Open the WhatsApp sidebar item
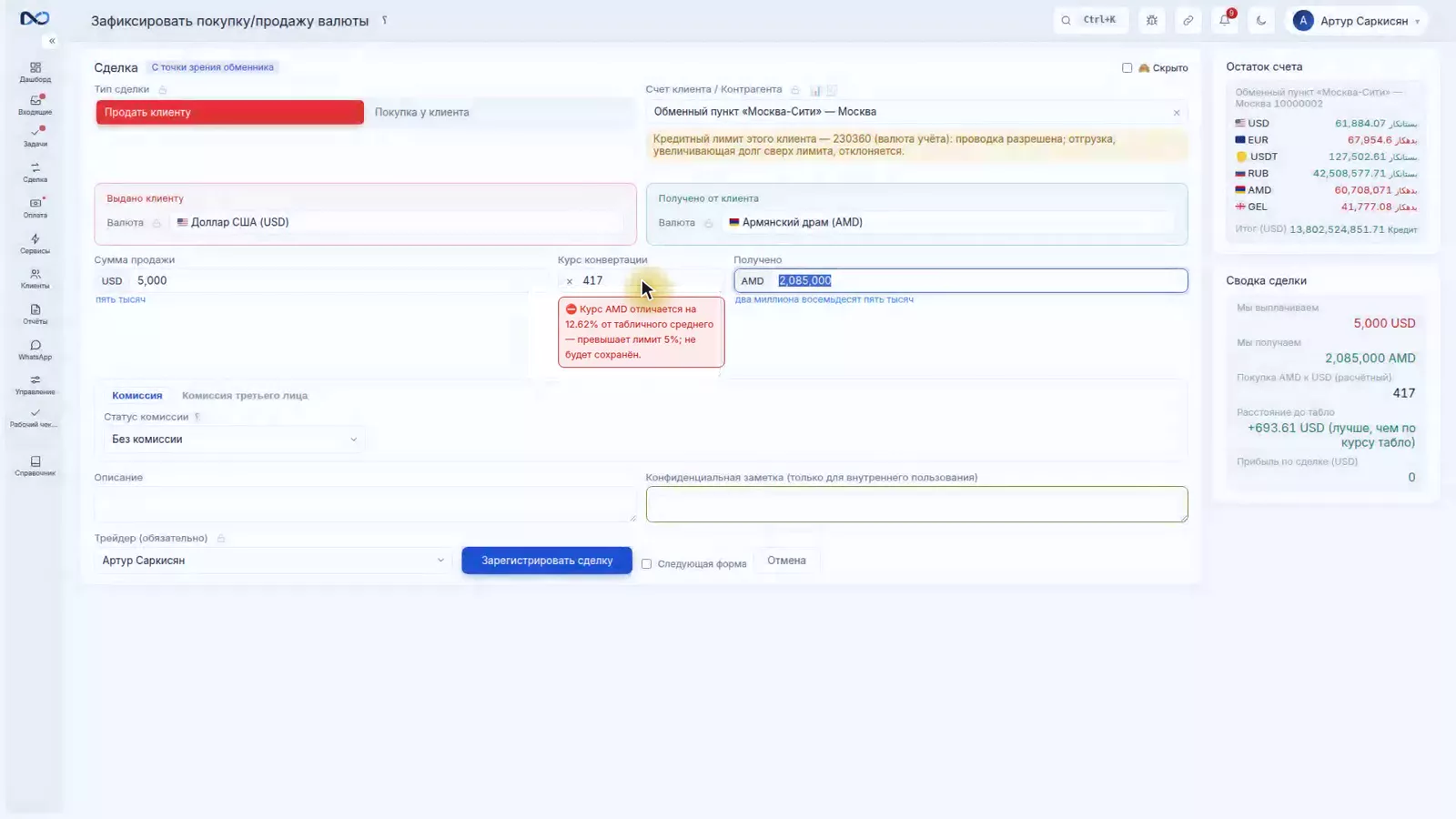Image resolution: width=1456 pixels, height=819 pixels. point(35,349)
